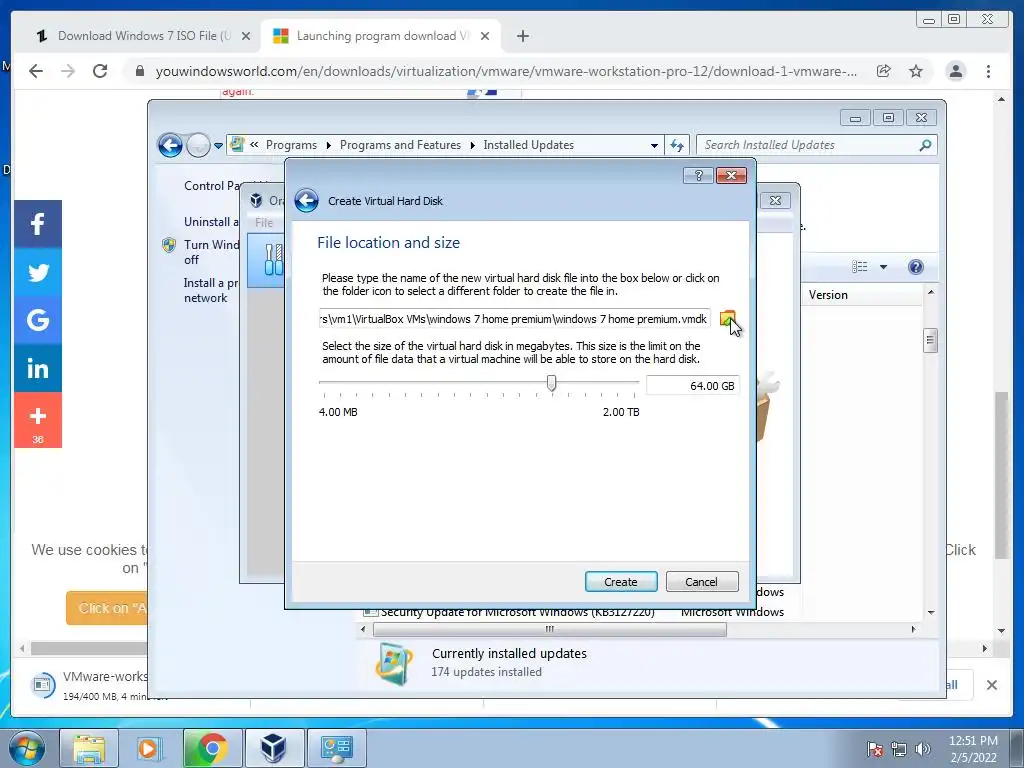Go back in Create Virtual Hard Disk wizard

306,200
